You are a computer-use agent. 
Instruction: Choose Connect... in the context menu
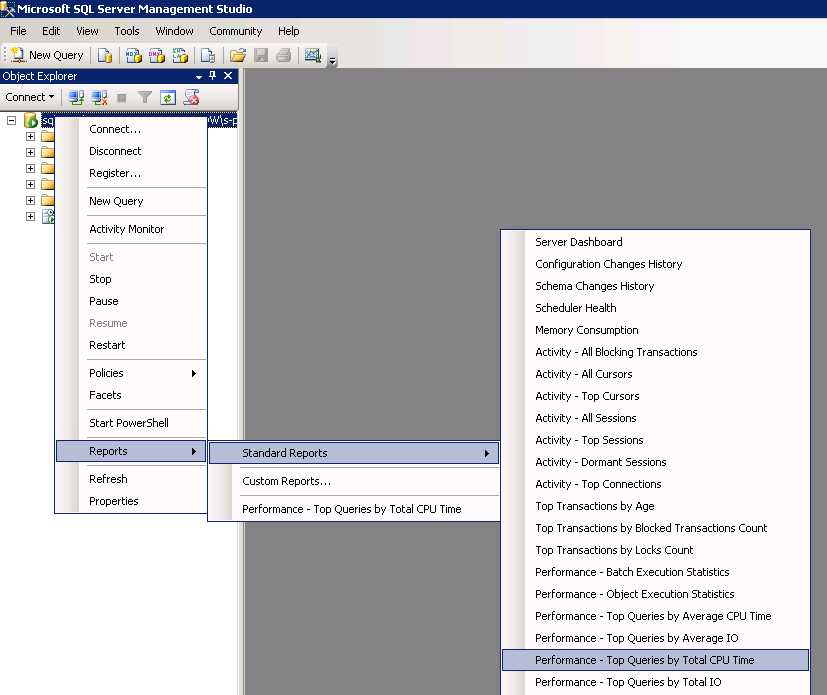point(131,129)
